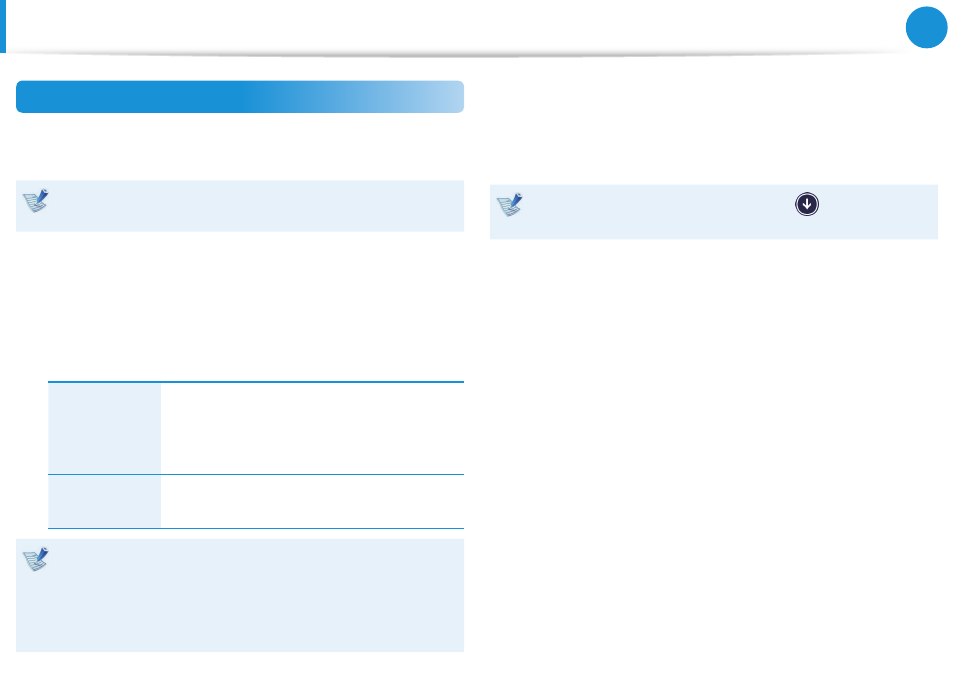The width and height of the screenshot is (954, 677).
Task: Click the notepad pencil icon in the top-left note box
Action: pyautogui.click(x=36, y=201)
